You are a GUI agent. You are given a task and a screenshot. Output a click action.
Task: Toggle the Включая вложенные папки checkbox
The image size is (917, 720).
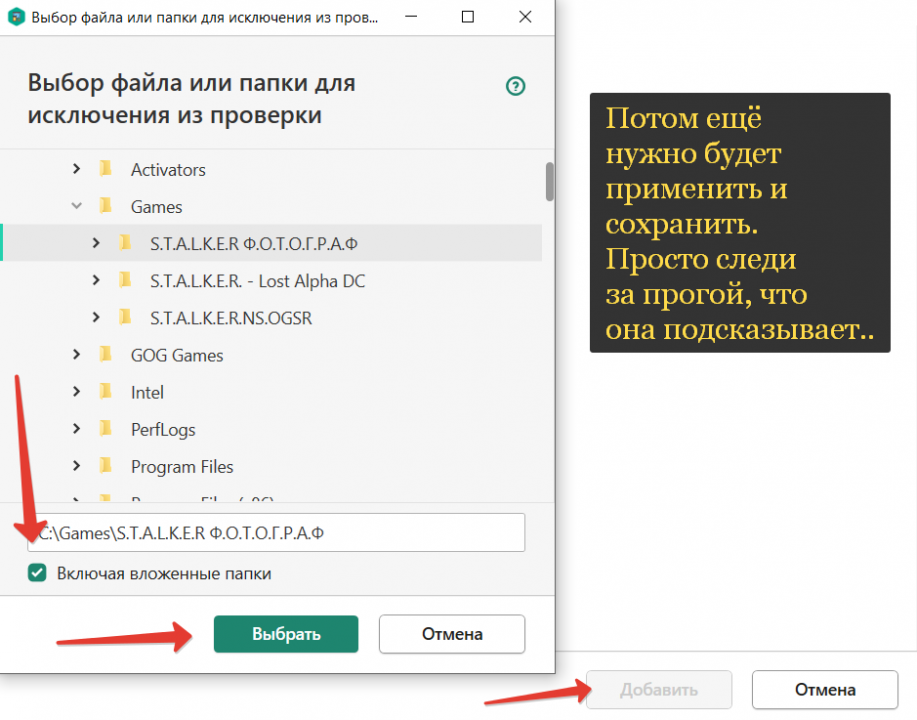click(37, 573)
